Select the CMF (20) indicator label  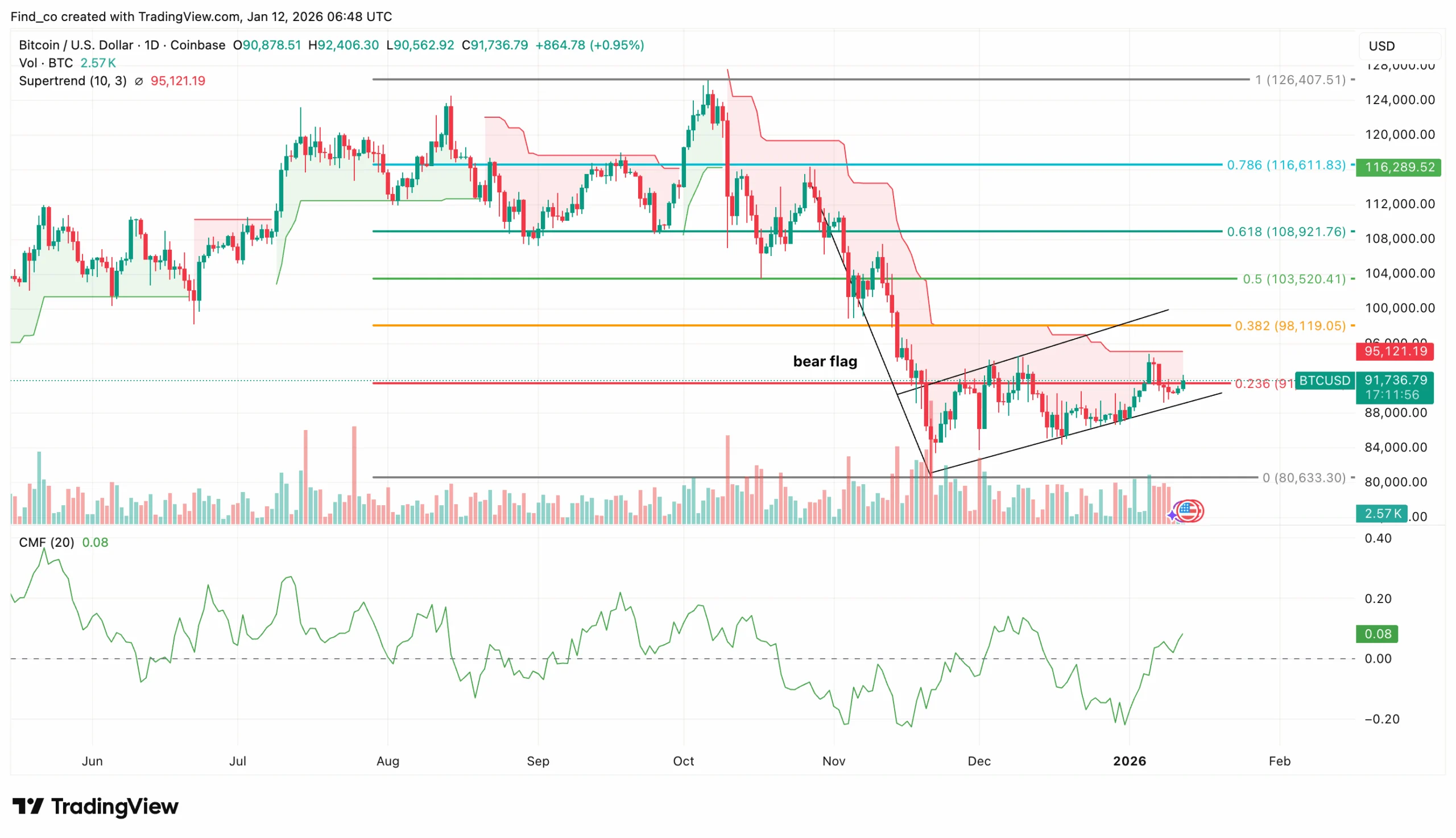pyautogui.click(x=47, y=542)
